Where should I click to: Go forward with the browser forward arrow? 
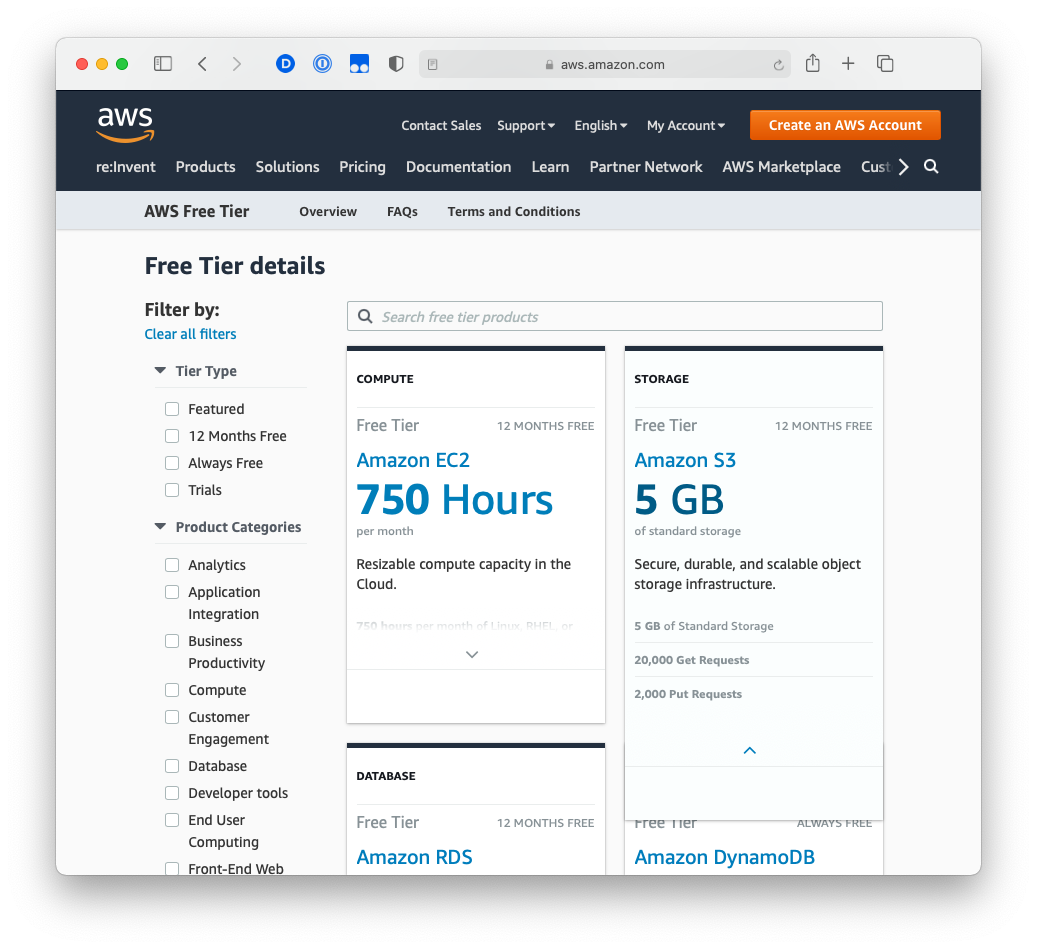point(237,63)
